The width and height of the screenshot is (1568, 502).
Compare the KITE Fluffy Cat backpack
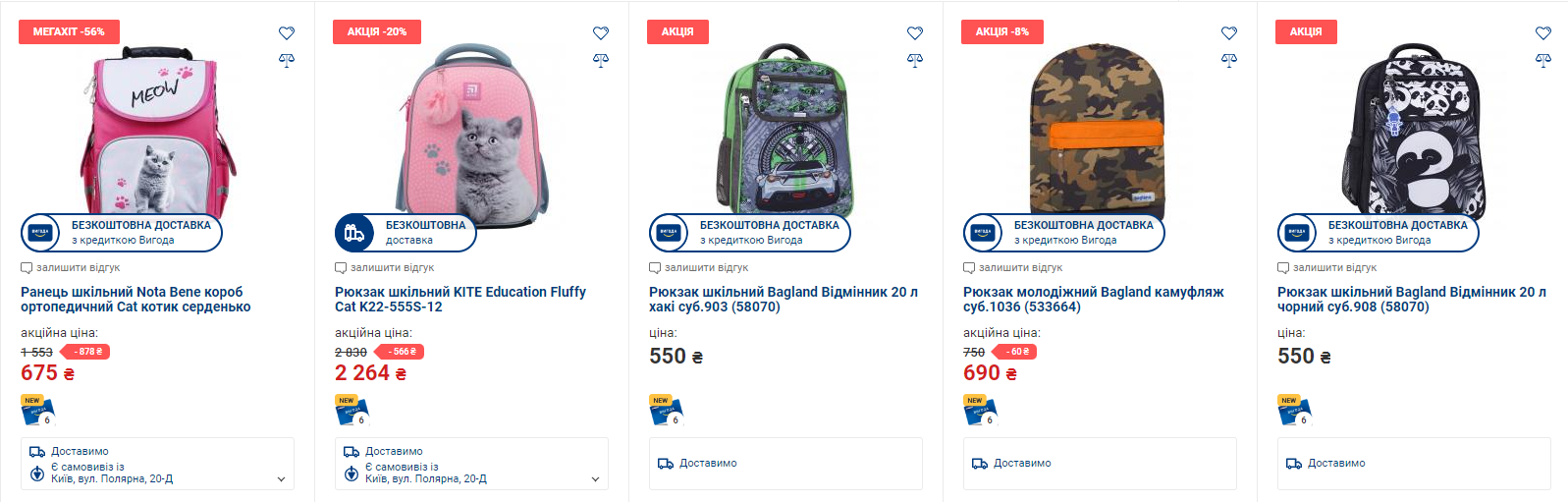[601, 60]
